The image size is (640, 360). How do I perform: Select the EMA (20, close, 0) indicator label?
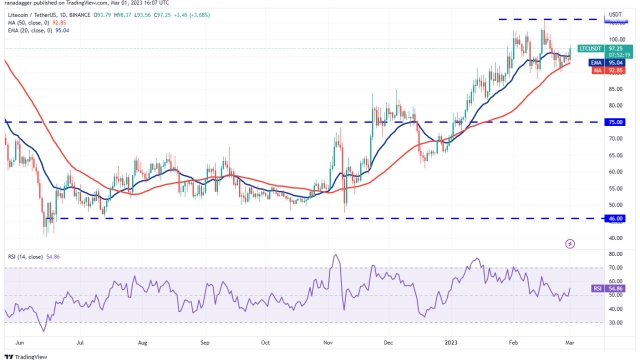click(x=30, y=31)
